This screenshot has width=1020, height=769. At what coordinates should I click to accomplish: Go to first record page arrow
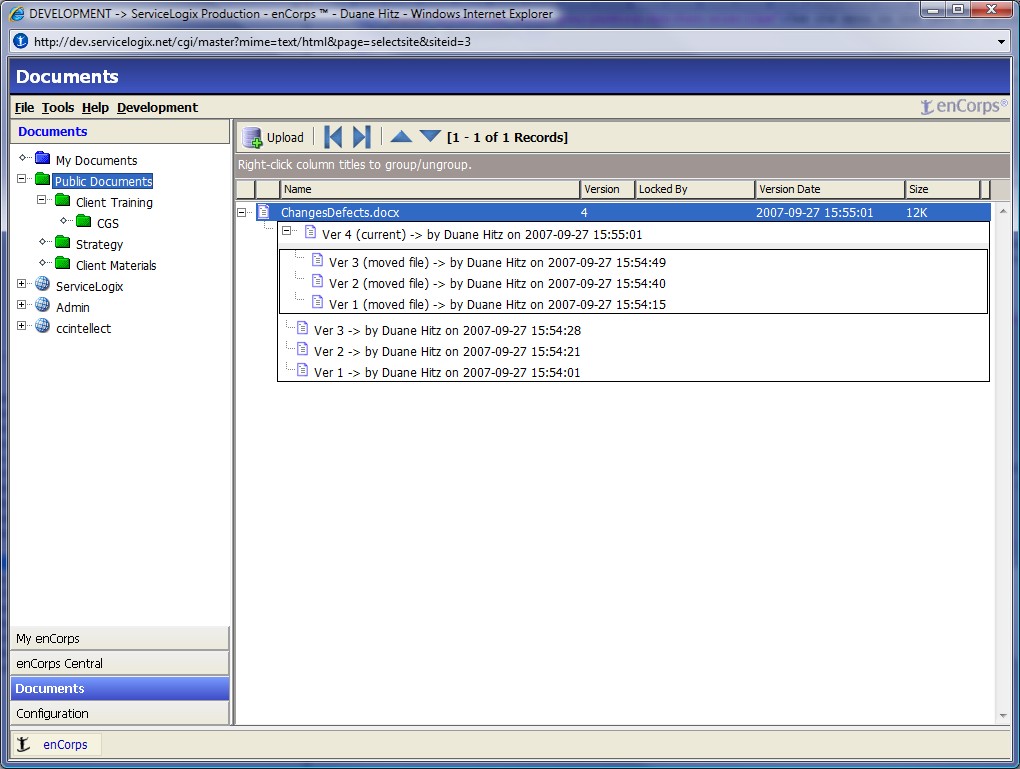(333, 137)
